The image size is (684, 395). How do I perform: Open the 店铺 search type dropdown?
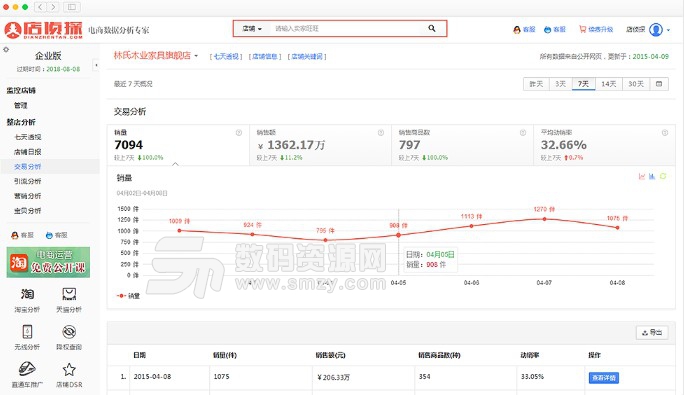(252, 28)
